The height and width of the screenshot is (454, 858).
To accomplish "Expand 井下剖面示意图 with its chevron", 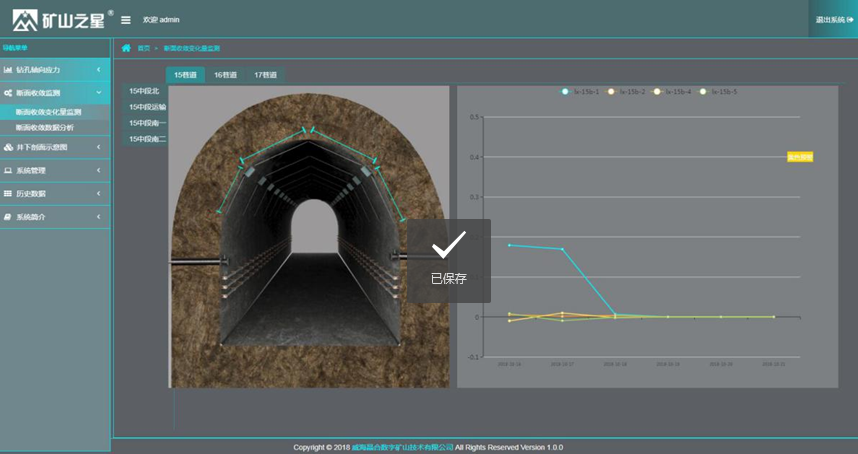I will [x=98, y=147].
